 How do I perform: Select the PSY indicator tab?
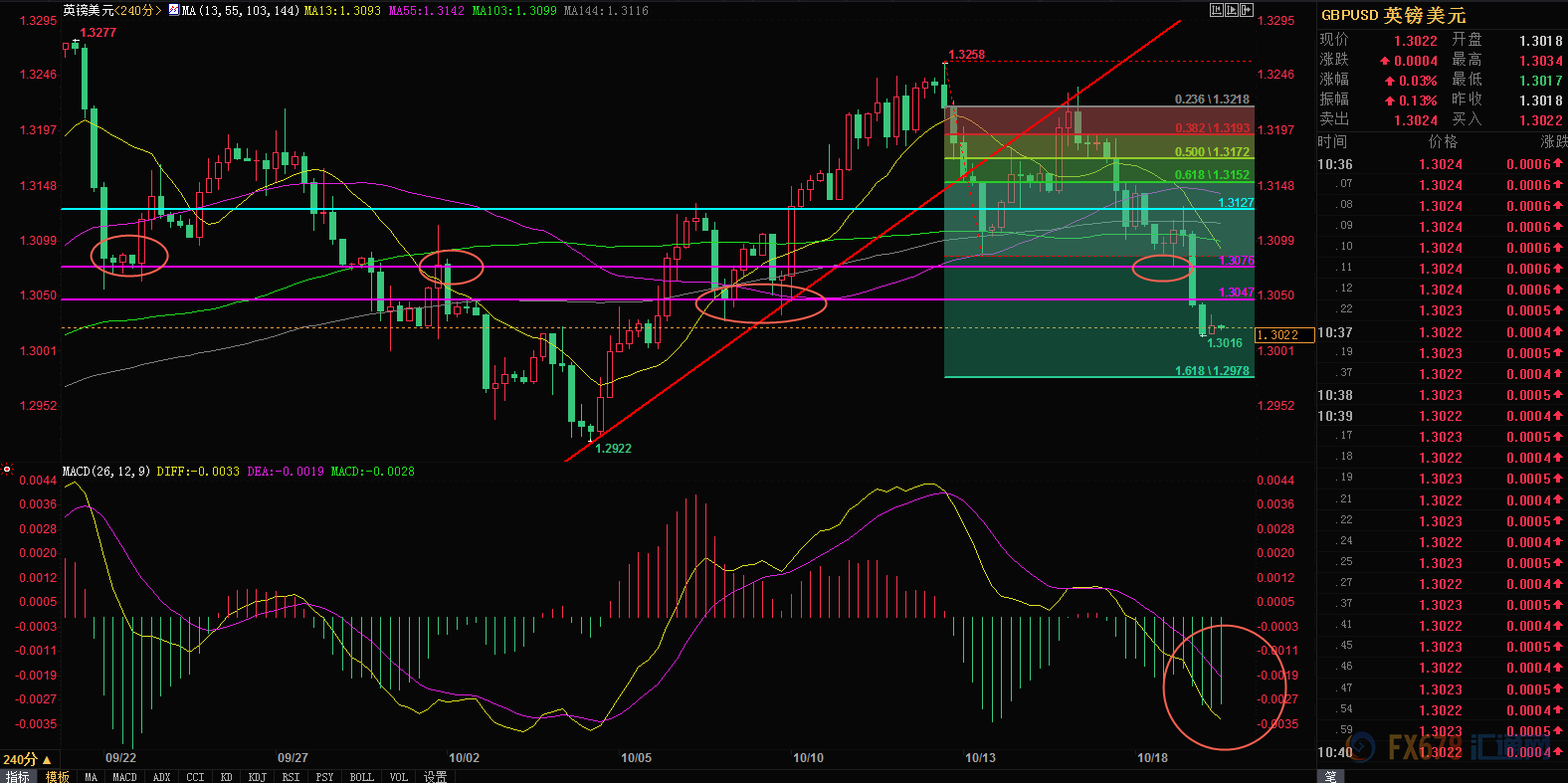click(324, 777)
